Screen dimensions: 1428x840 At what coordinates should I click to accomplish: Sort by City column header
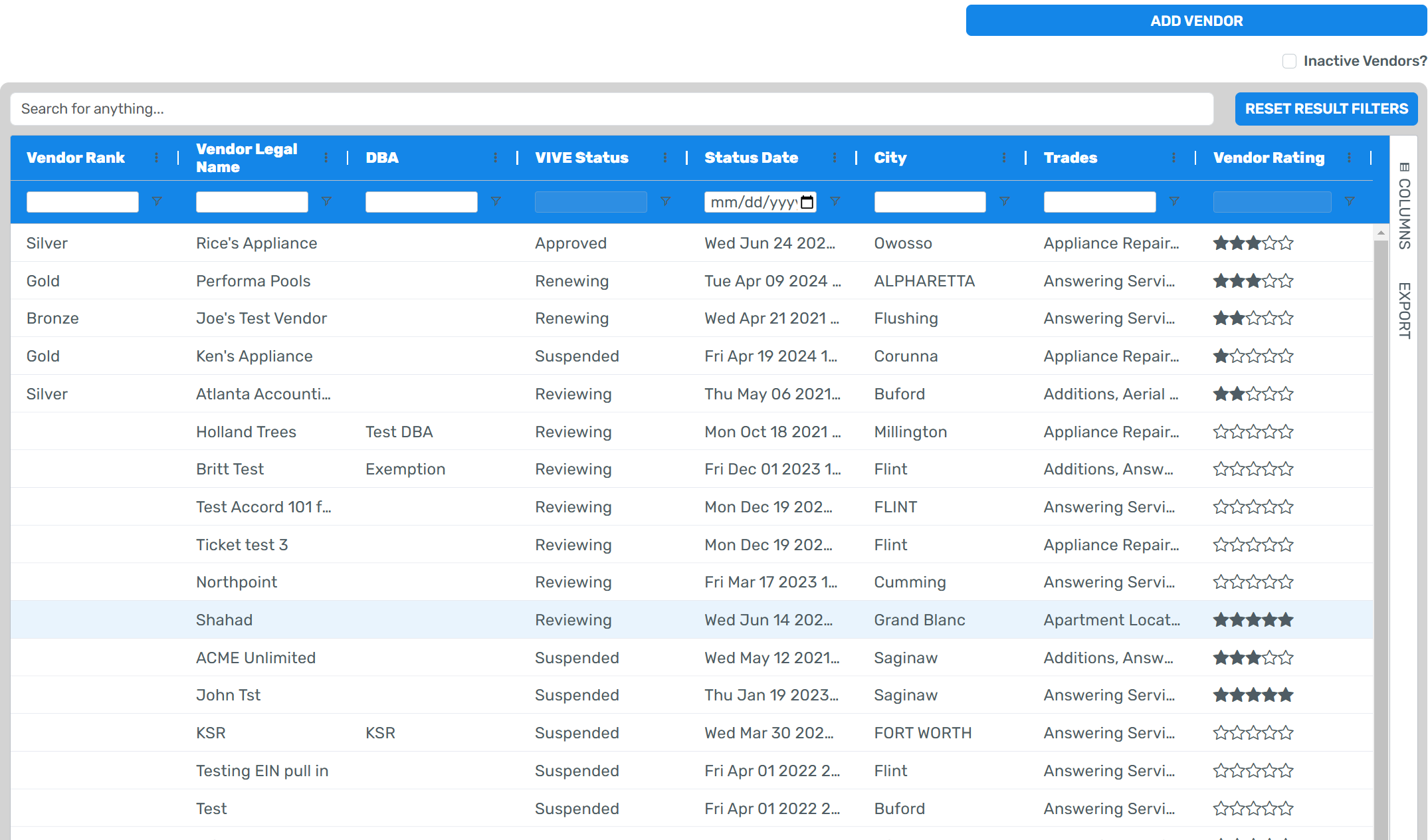pos(890,157)
